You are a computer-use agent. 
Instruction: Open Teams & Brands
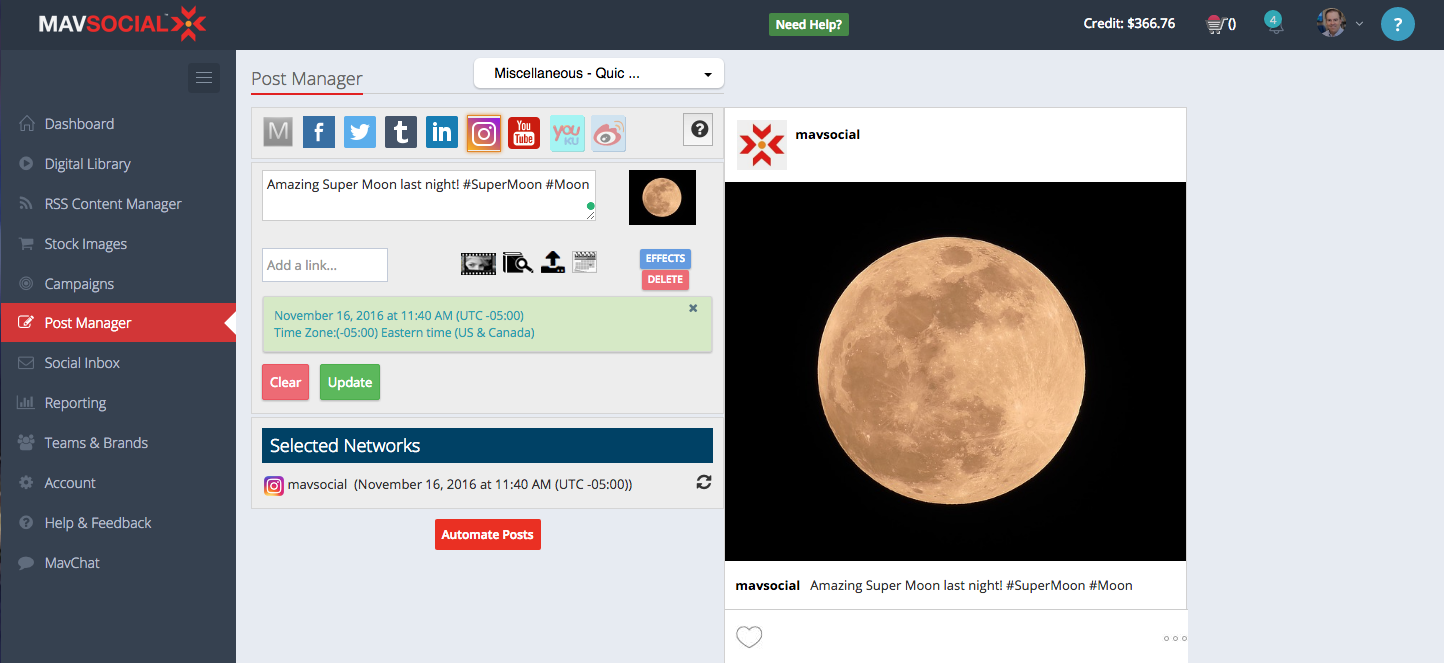(x=96, y=443)
